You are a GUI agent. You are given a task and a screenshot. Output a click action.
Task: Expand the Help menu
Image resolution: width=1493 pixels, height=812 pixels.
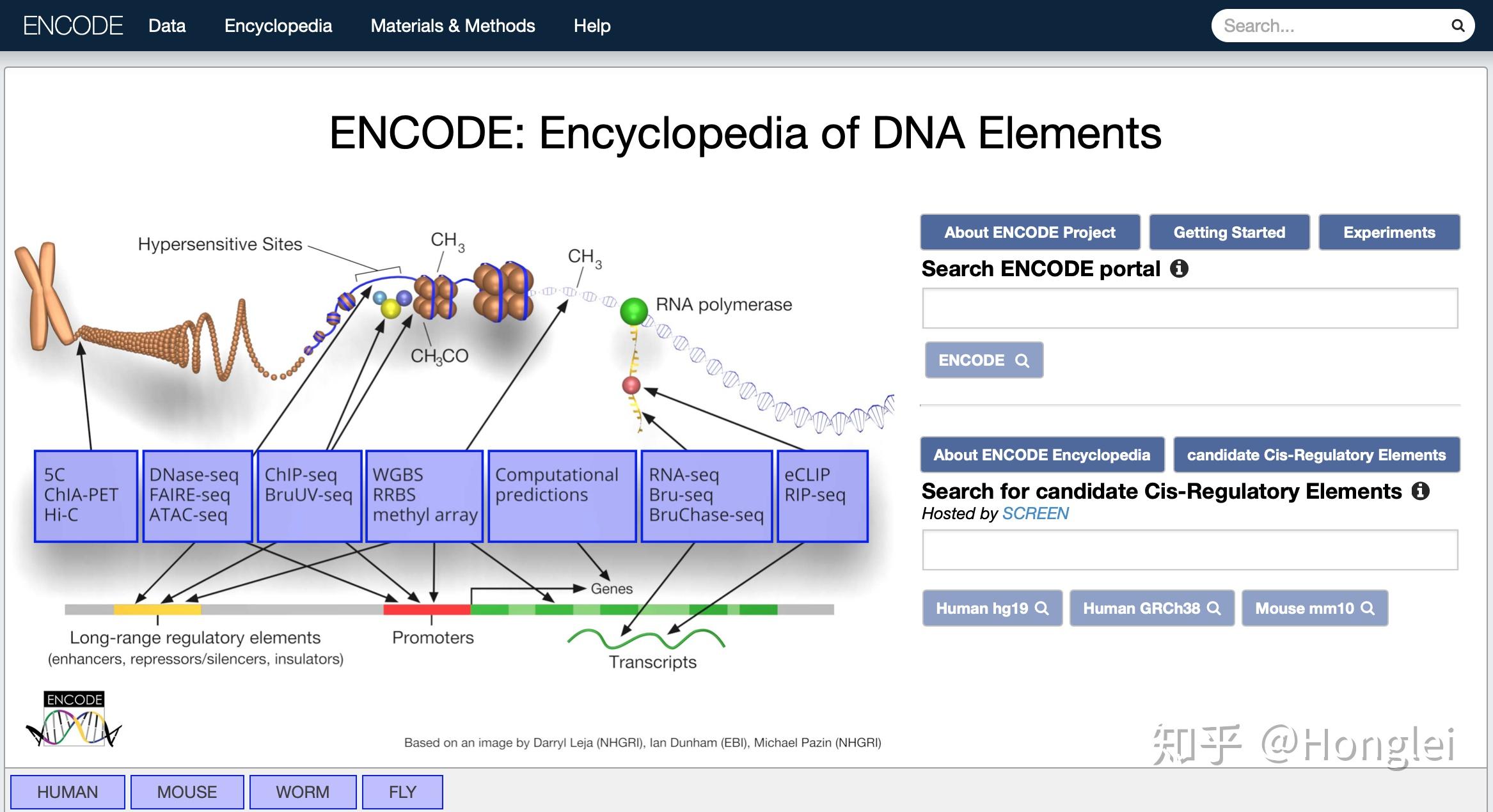(x=592, y=26)
